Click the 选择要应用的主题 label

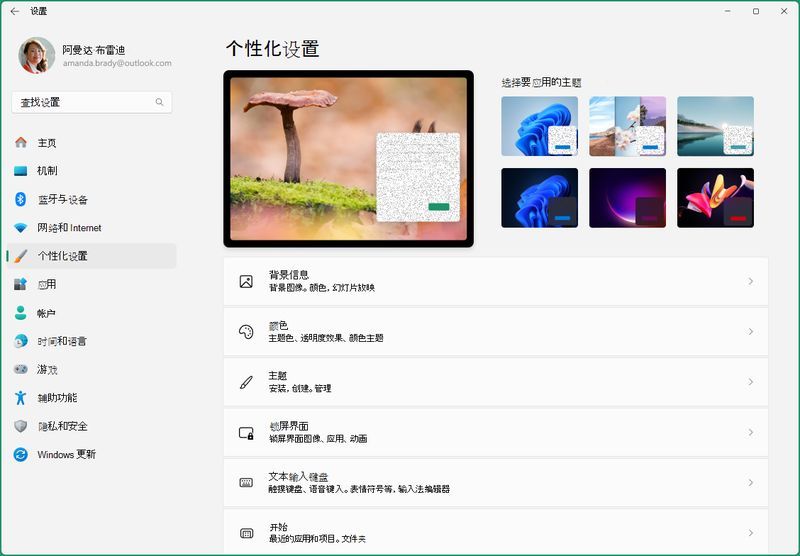(541, 83)
